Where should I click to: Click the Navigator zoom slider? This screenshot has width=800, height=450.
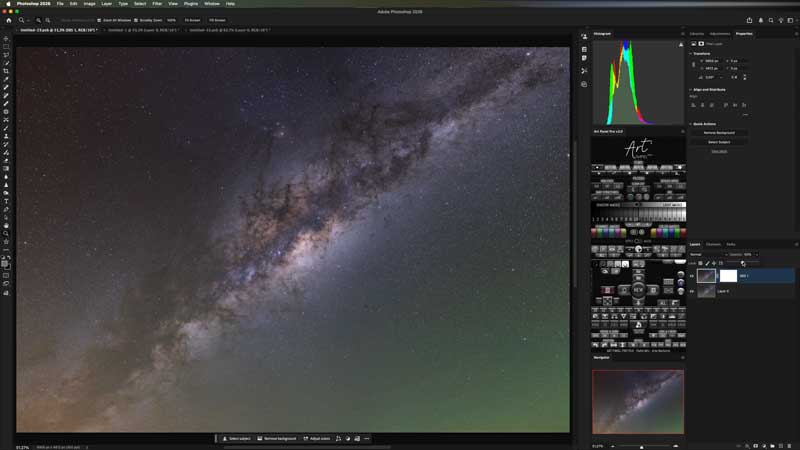click(x=640, y=445)
